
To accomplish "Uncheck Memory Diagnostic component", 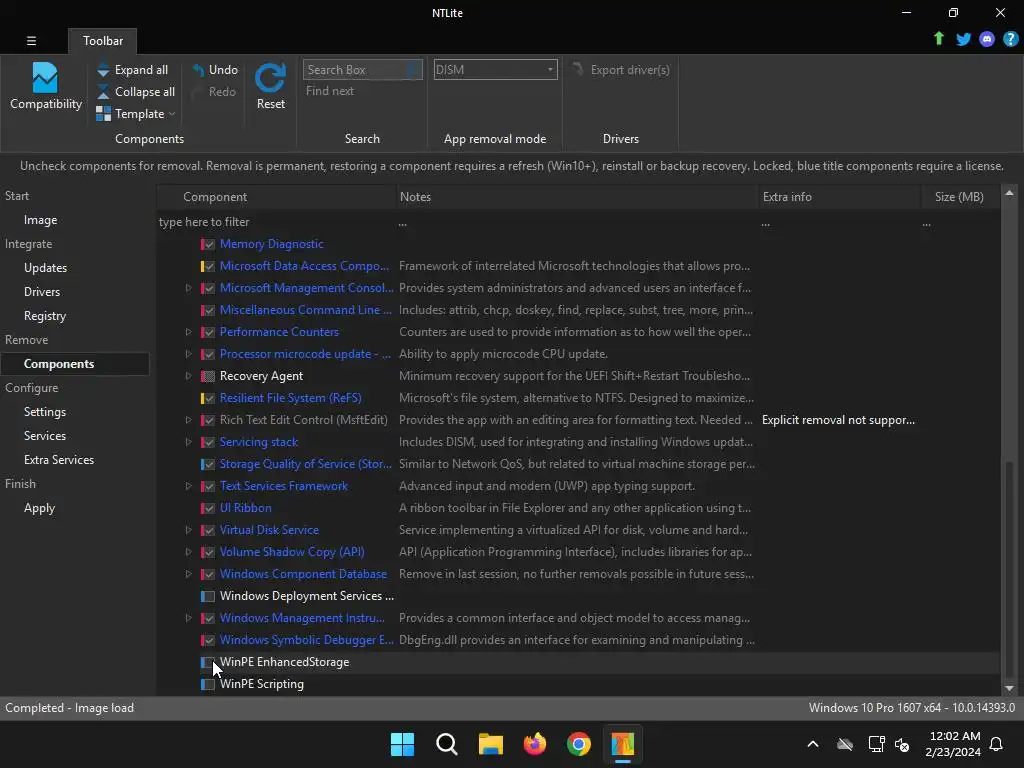I will pyautogui.click(x=208, y=244).
